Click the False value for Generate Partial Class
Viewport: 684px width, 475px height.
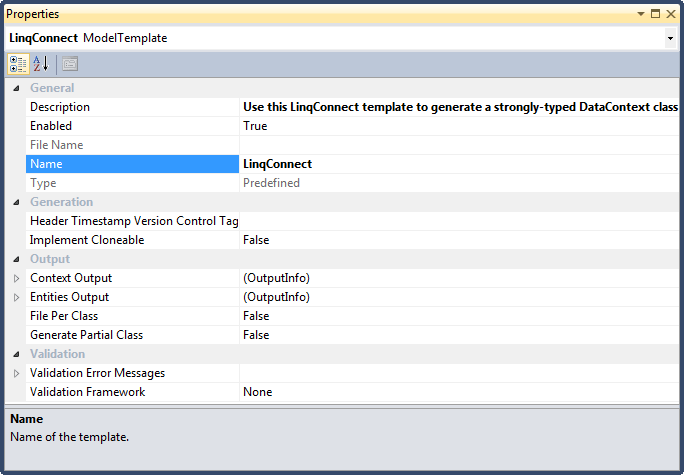[256, 335]
